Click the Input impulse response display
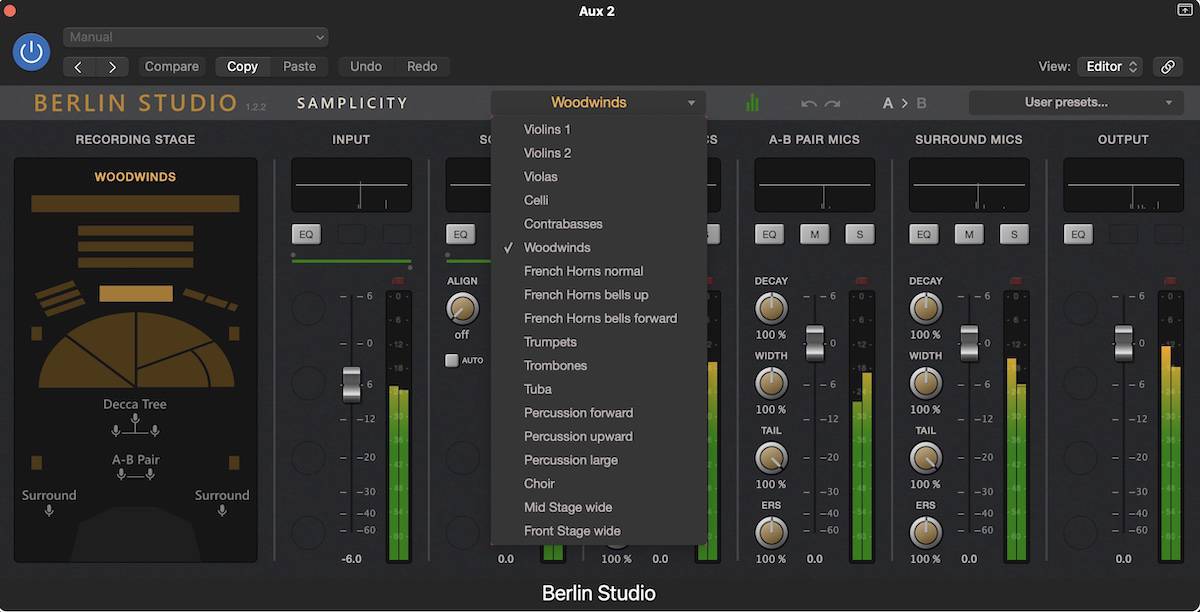Image resolution: width=1200 pixels, height=612 pixels. (351, 185)
